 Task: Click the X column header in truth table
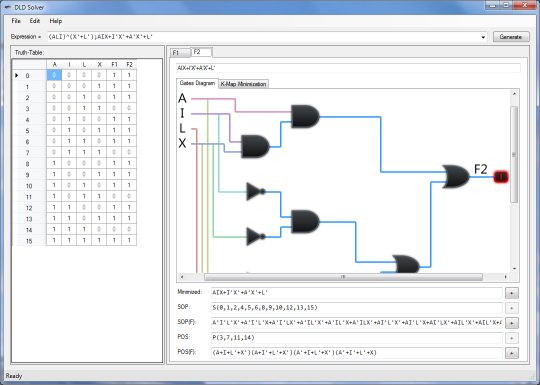pos(99,64)
